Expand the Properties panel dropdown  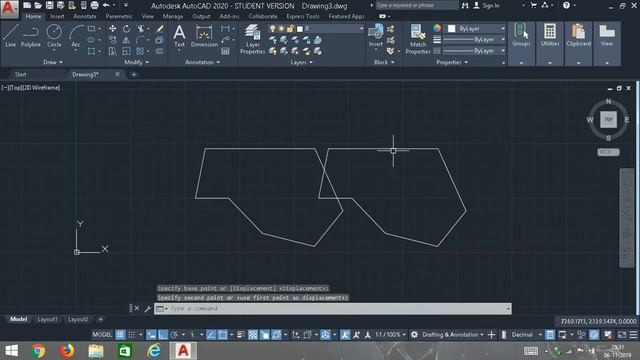click(452, 62)
